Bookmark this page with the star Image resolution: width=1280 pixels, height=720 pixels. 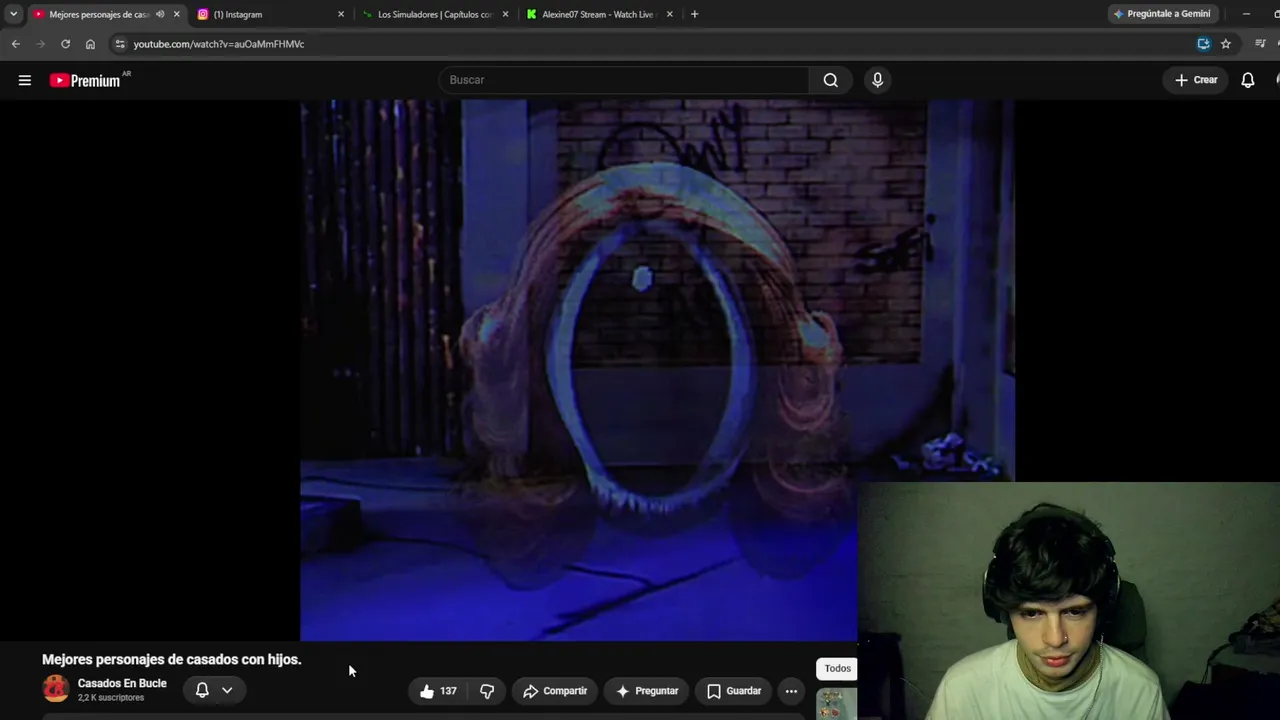(1226, 44)
